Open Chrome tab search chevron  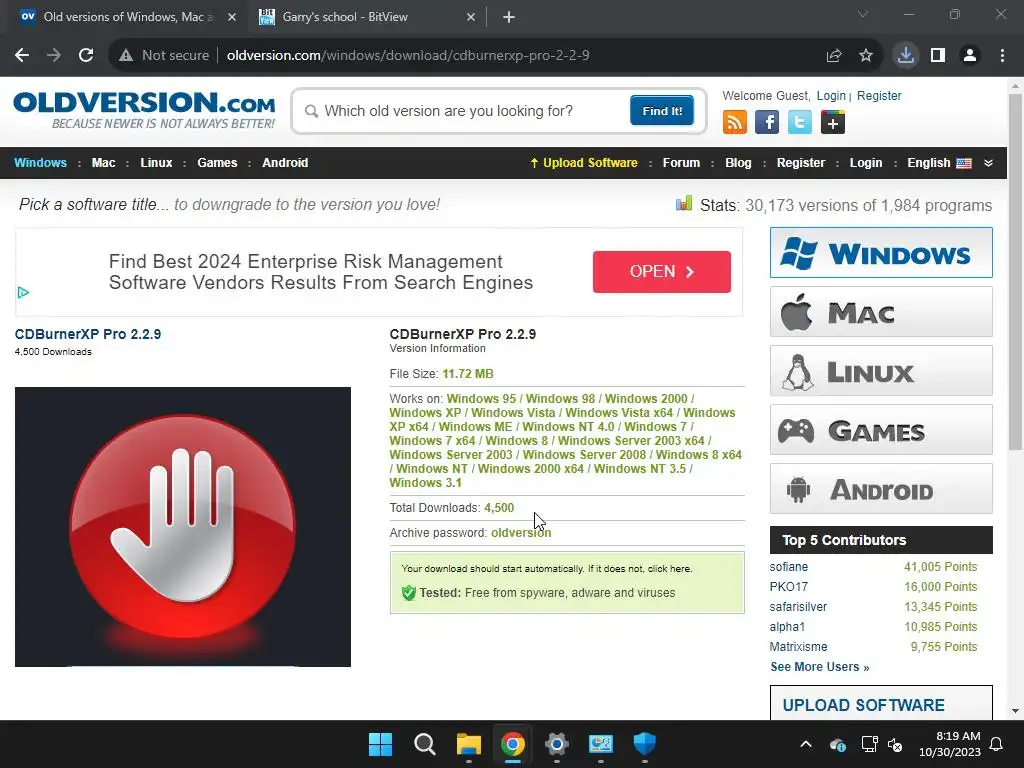tap(863, 14)
